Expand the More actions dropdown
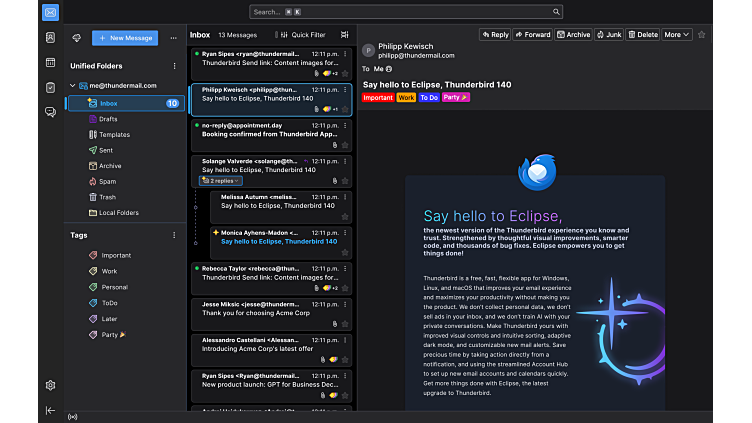The height and width of the screenshot is (423, 752). [x=678, y=34]
